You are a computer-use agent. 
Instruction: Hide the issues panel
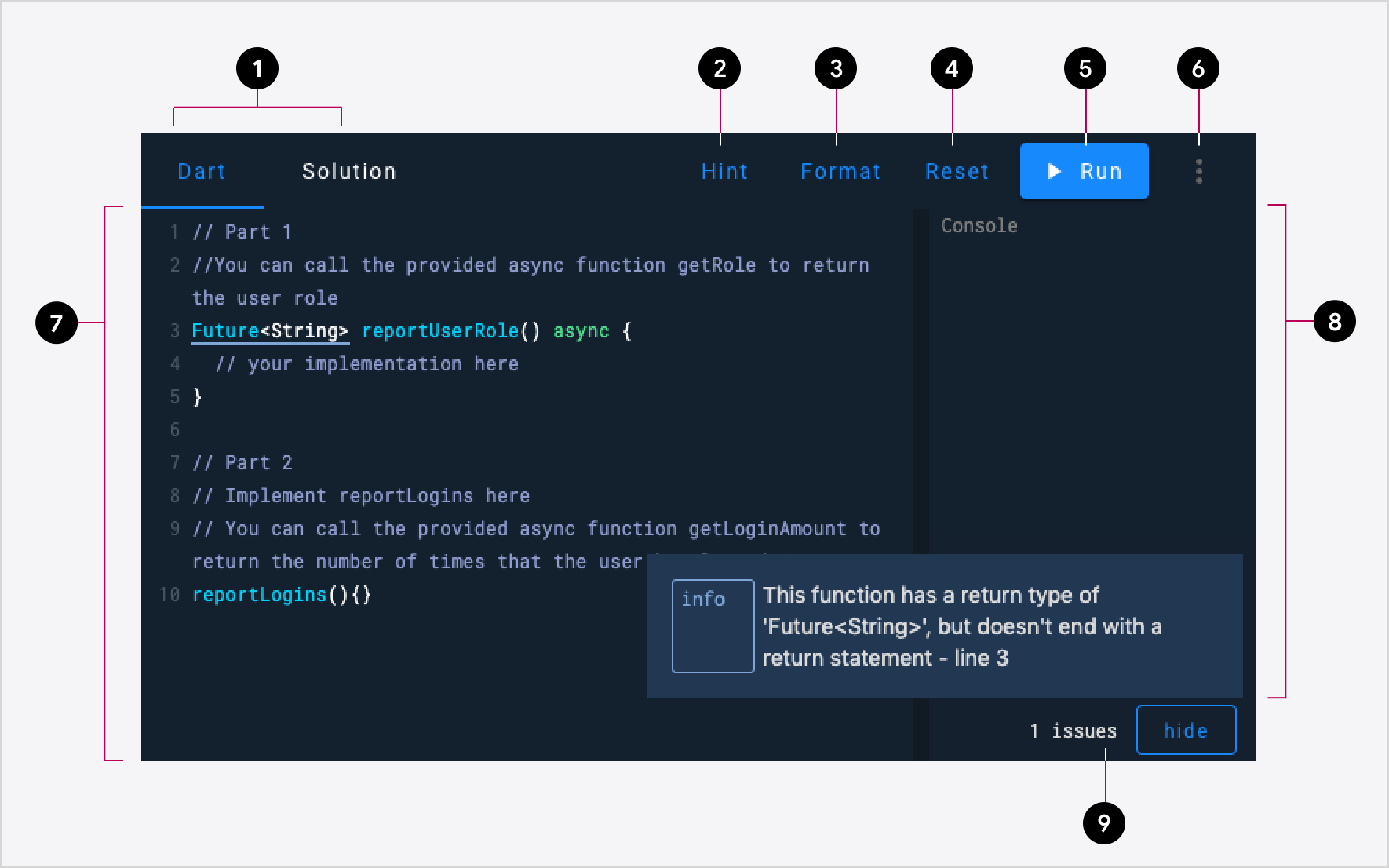1185,730
